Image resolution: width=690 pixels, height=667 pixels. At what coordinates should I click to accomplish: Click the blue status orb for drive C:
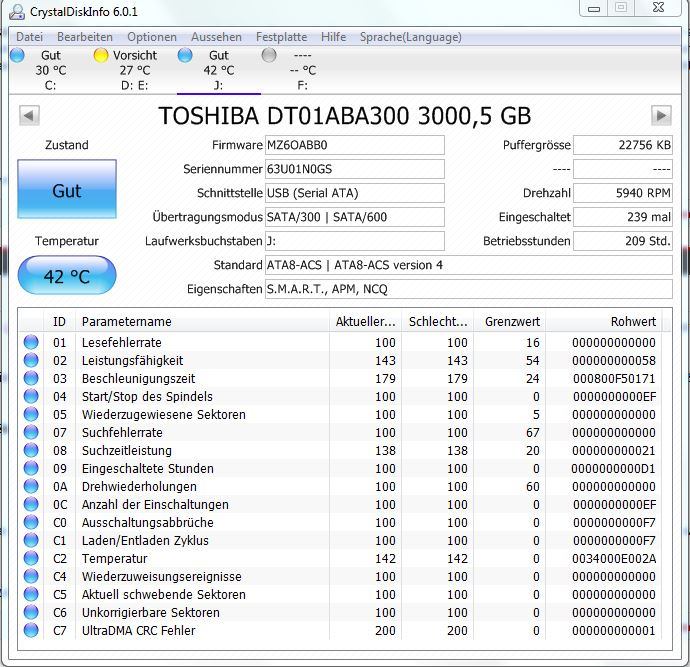coord(17,55)
